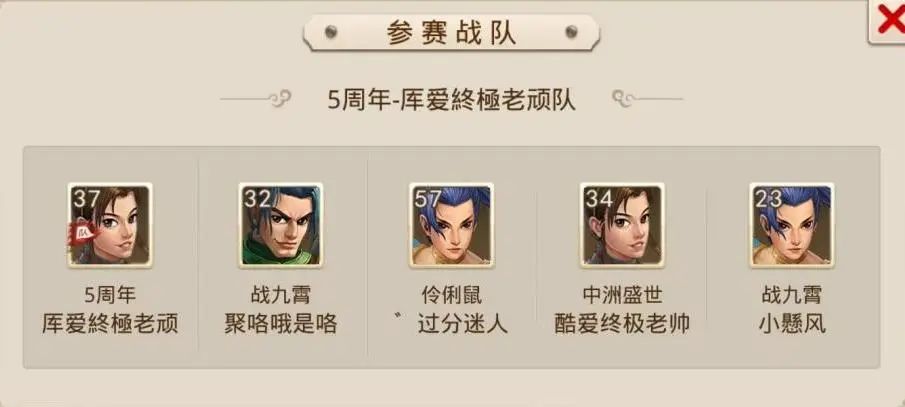This screenshot has width=905, height=407.
Task: Select team name 5周年-库爱終極老顽队
Action: 451,100
